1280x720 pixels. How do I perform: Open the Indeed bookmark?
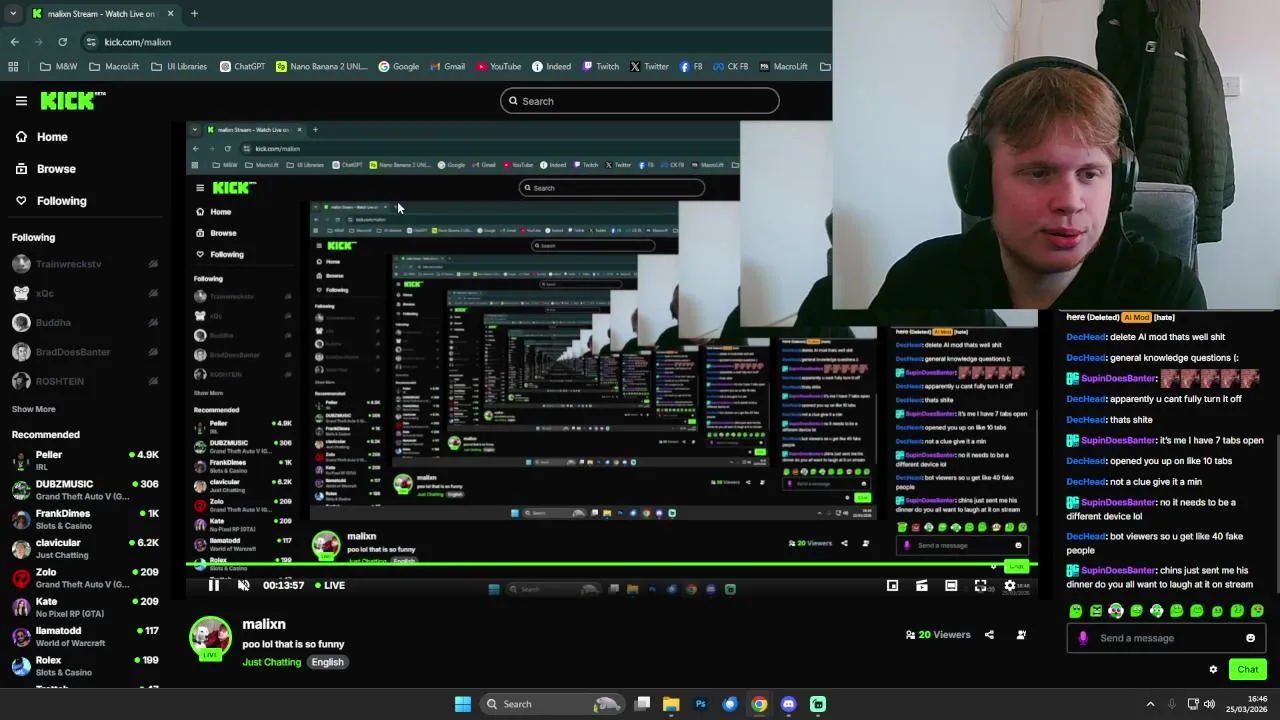(x=551, y=67)
